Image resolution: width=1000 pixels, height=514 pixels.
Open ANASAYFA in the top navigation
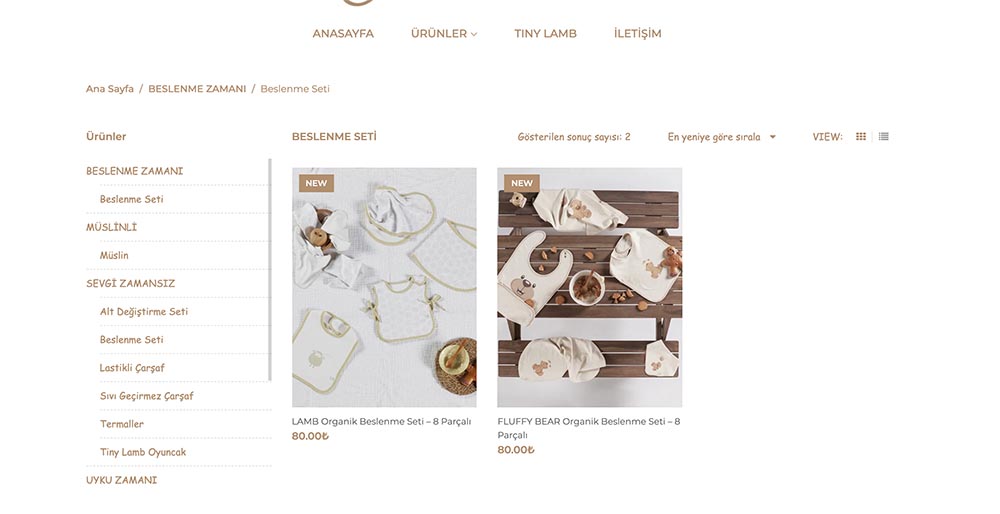click(343, 34)
